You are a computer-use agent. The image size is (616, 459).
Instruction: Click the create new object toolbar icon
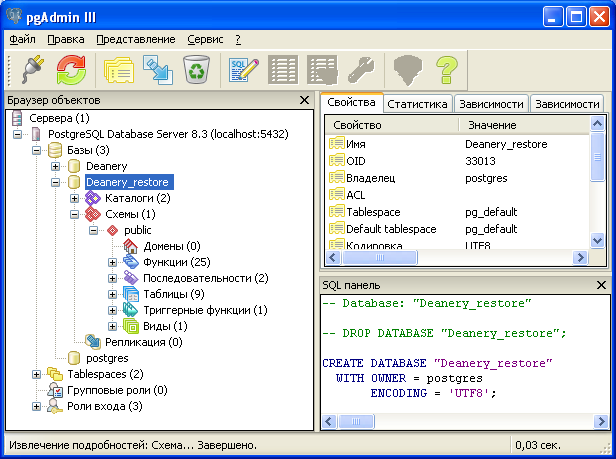pos(158,70)
